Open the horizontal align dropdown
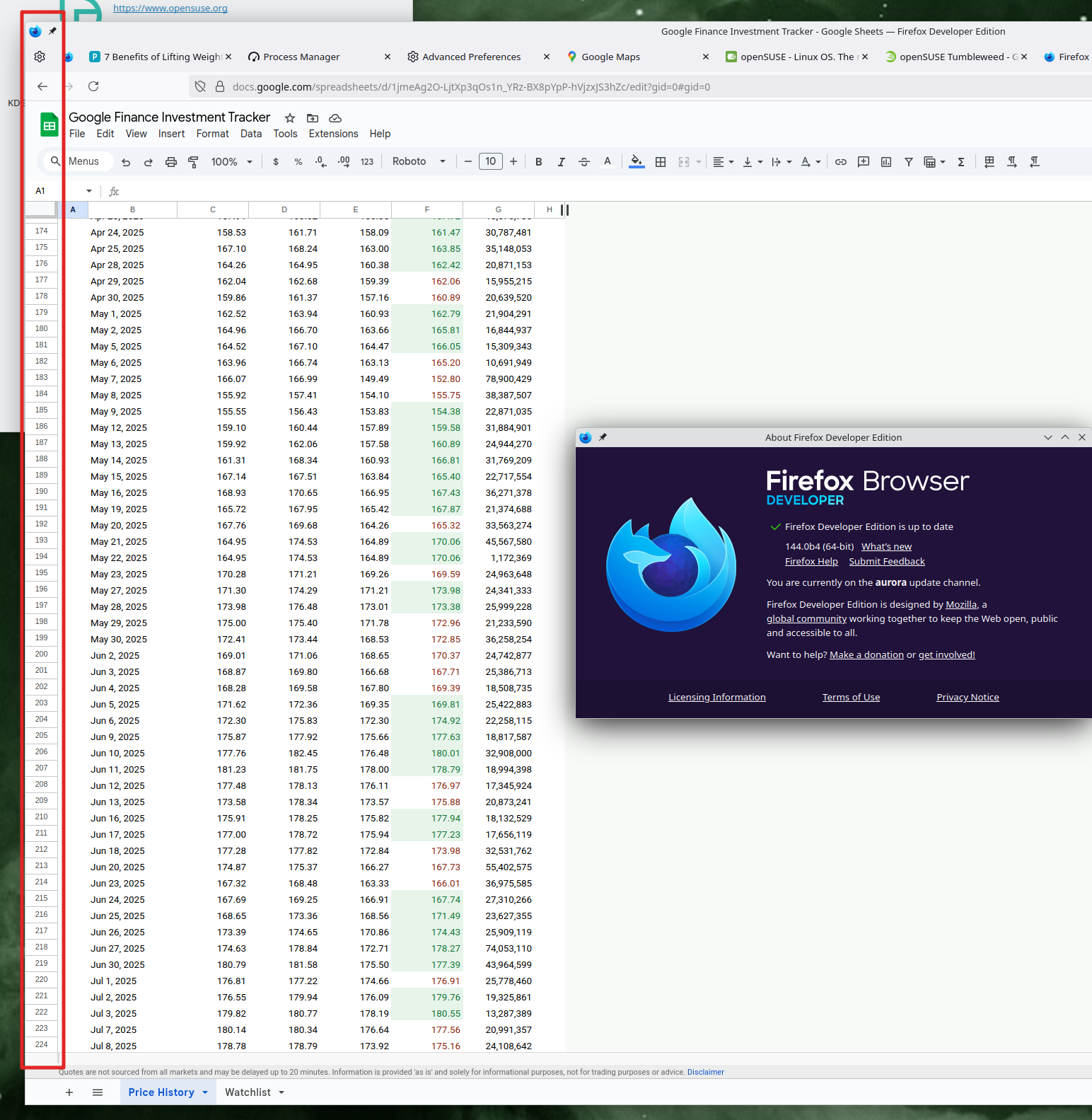Screen dimensions: 1092x1120 [x=723, y=162]
